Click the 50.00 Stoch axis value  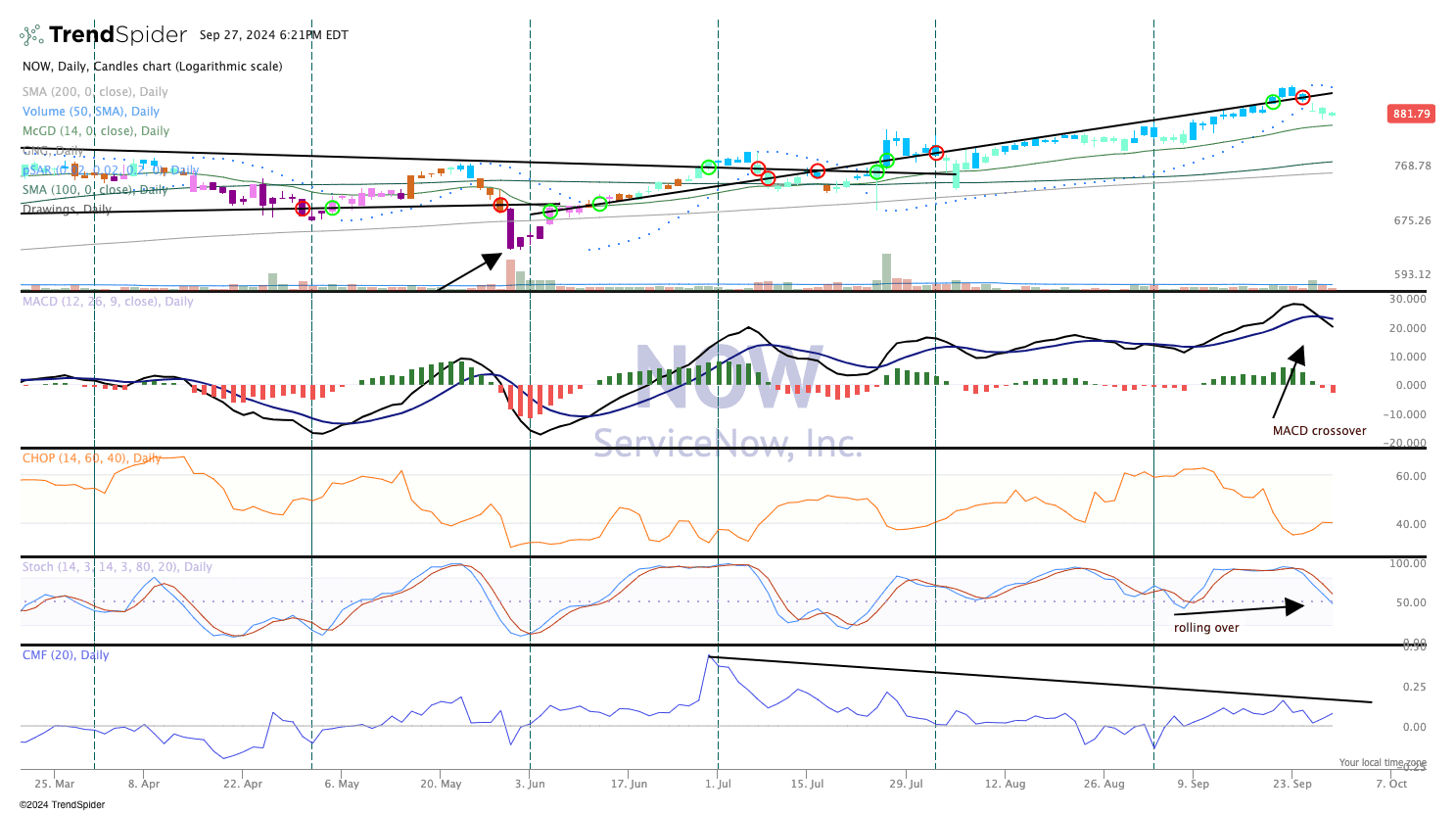click(x=1411, y=603)
